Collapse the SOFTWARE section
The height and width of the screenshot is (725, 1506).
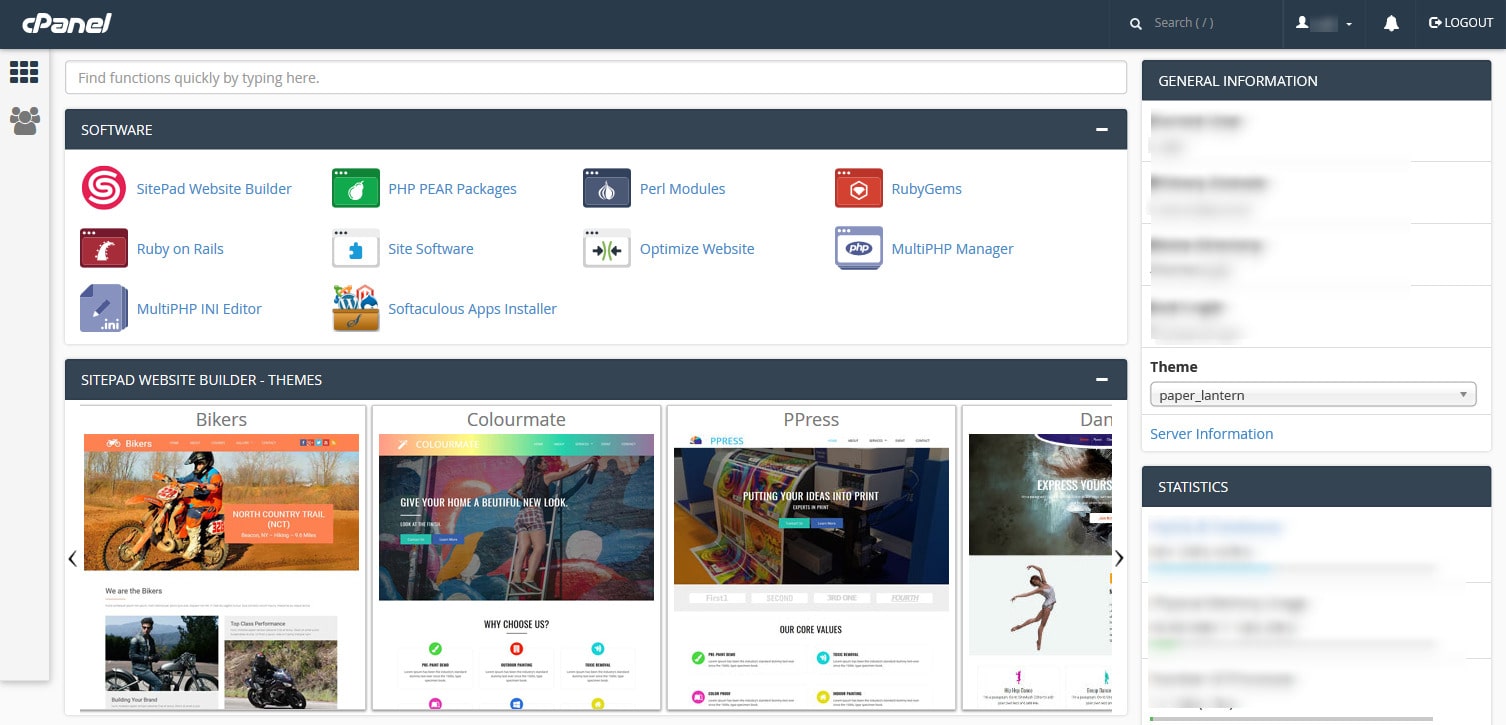click(1102, 130)
